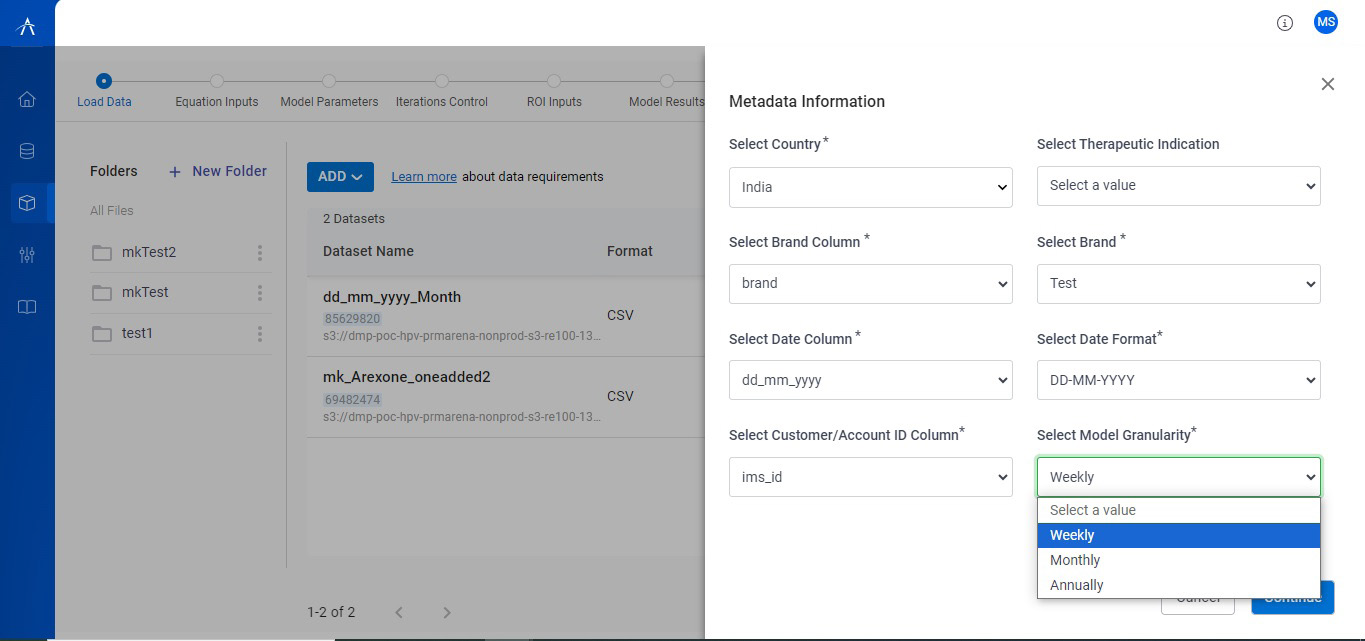
Task: Click New Folder to create folder
Action: pyautogui.click(x=218, y=171)
